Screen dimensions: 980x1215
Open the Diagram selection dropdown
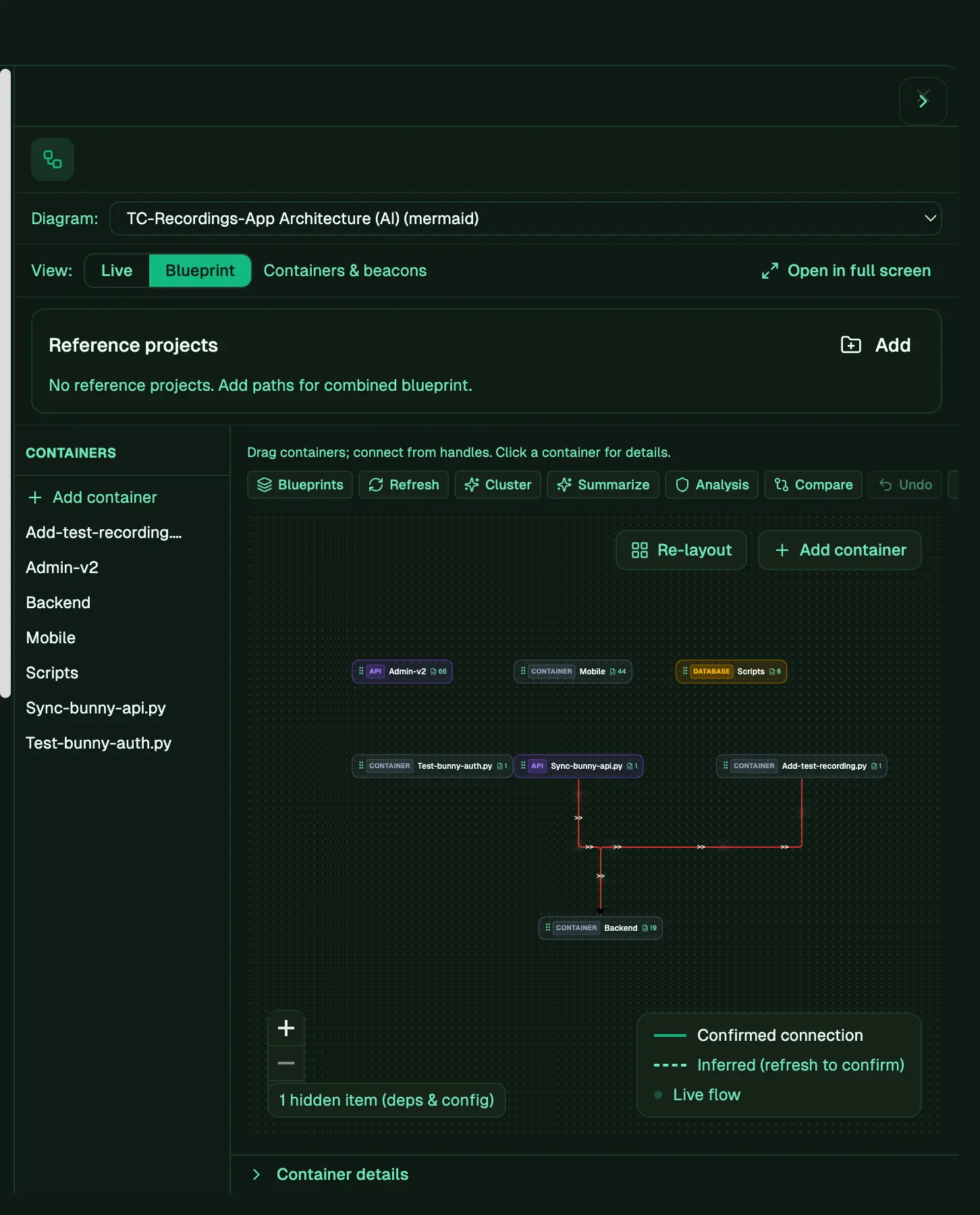click(x=526, y=219)
